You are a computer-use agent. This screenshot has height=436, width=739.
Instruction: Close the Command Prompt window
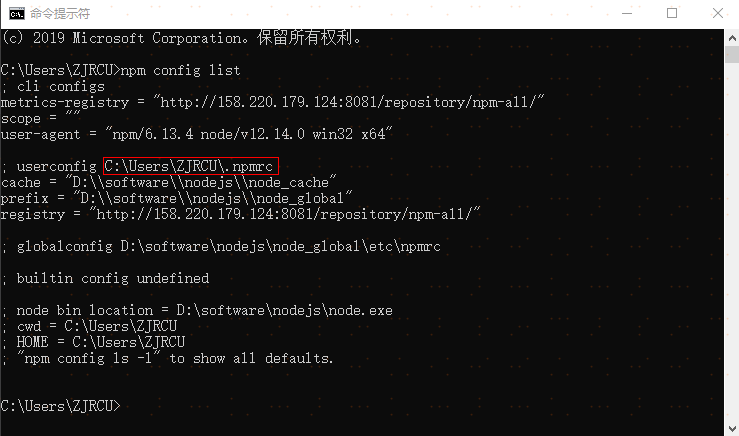point(717,13)
